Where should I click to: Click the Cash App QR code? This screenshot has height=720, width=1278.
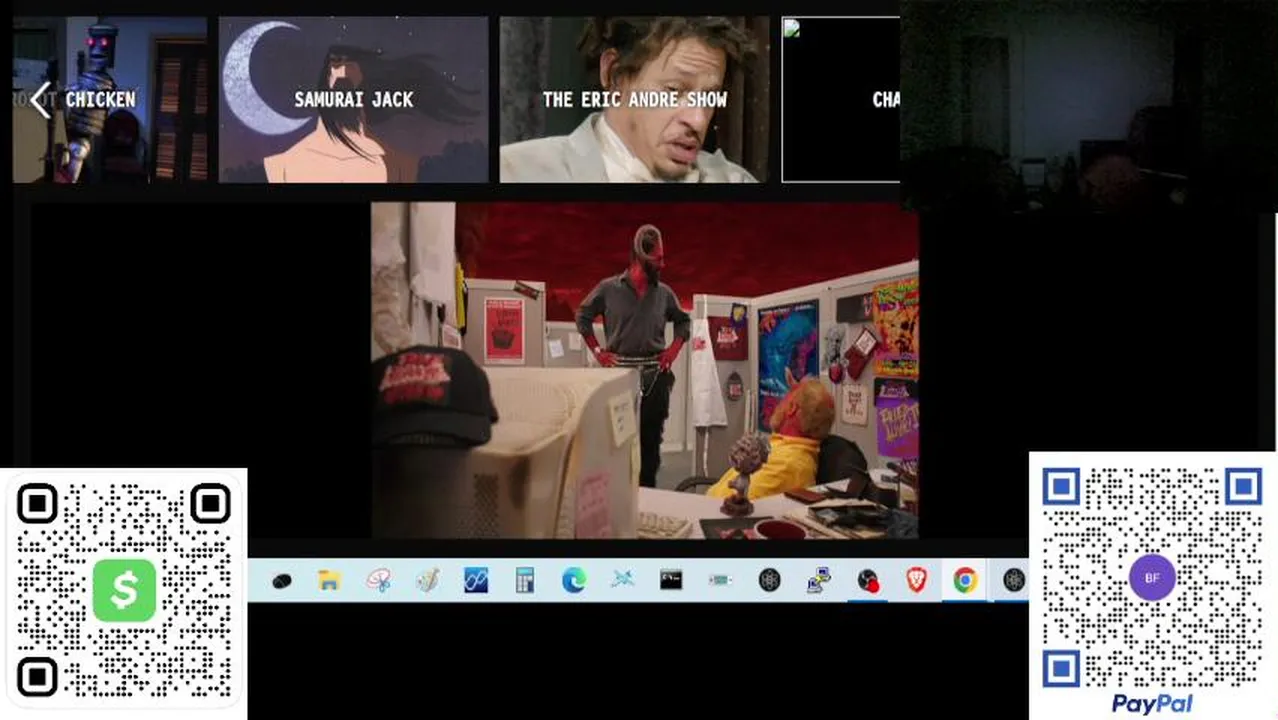[x=124, y=590]
